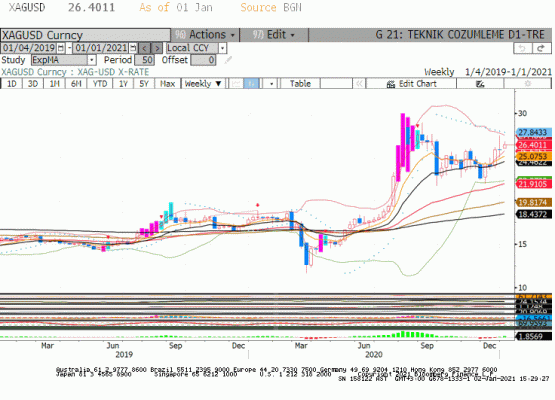555x400 pixels.
Task: Open end date calendar picker icon
Action: (x=133, y=48)
